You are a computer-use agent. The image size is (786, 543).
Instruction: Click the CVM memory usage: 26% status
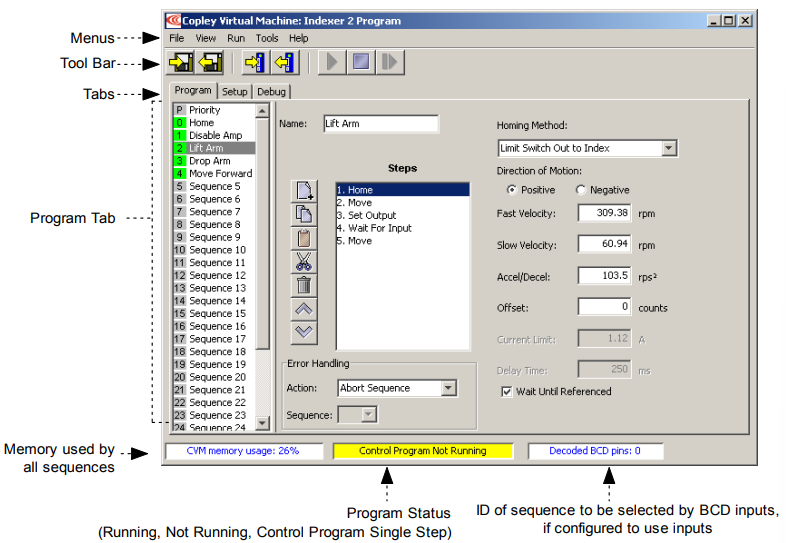[x=244, y=451]
